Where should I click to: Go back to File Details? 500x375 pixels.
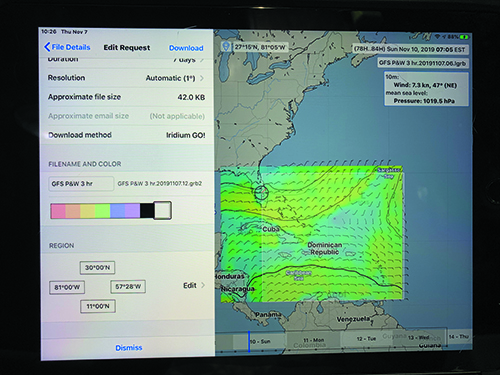pos(67,47)
